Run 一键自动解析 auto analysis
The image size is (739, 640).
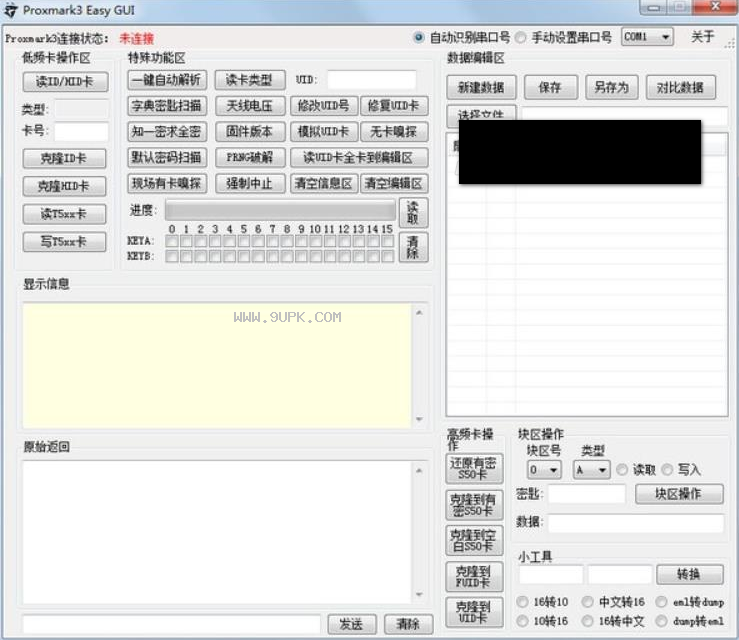[x=167, y=80]
